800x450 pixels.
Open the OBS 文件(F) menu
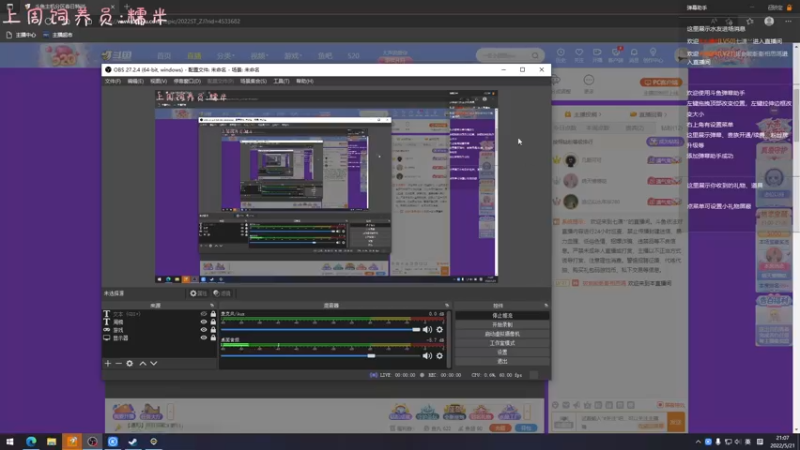[113, 81]
